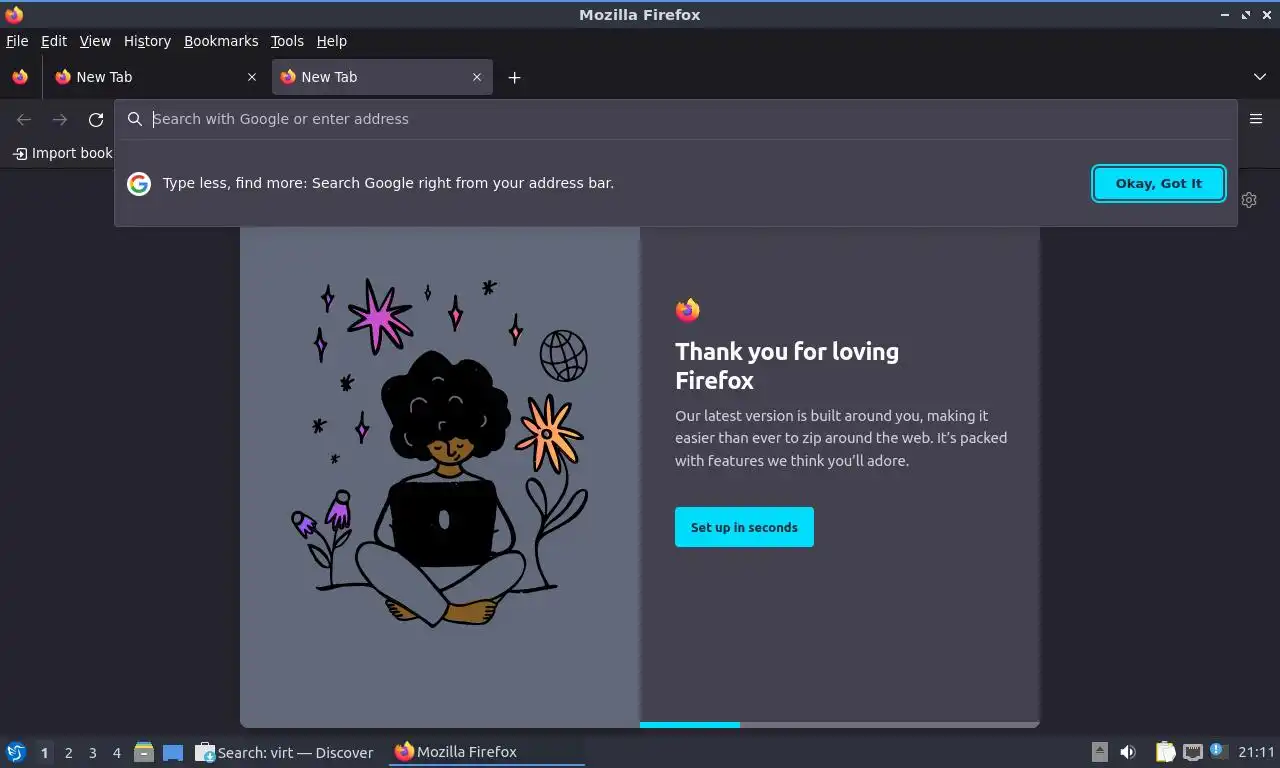Screen dimensions: 1280x768
Task: Click the Firefox logo above Thank you heading
Action: 687,310
